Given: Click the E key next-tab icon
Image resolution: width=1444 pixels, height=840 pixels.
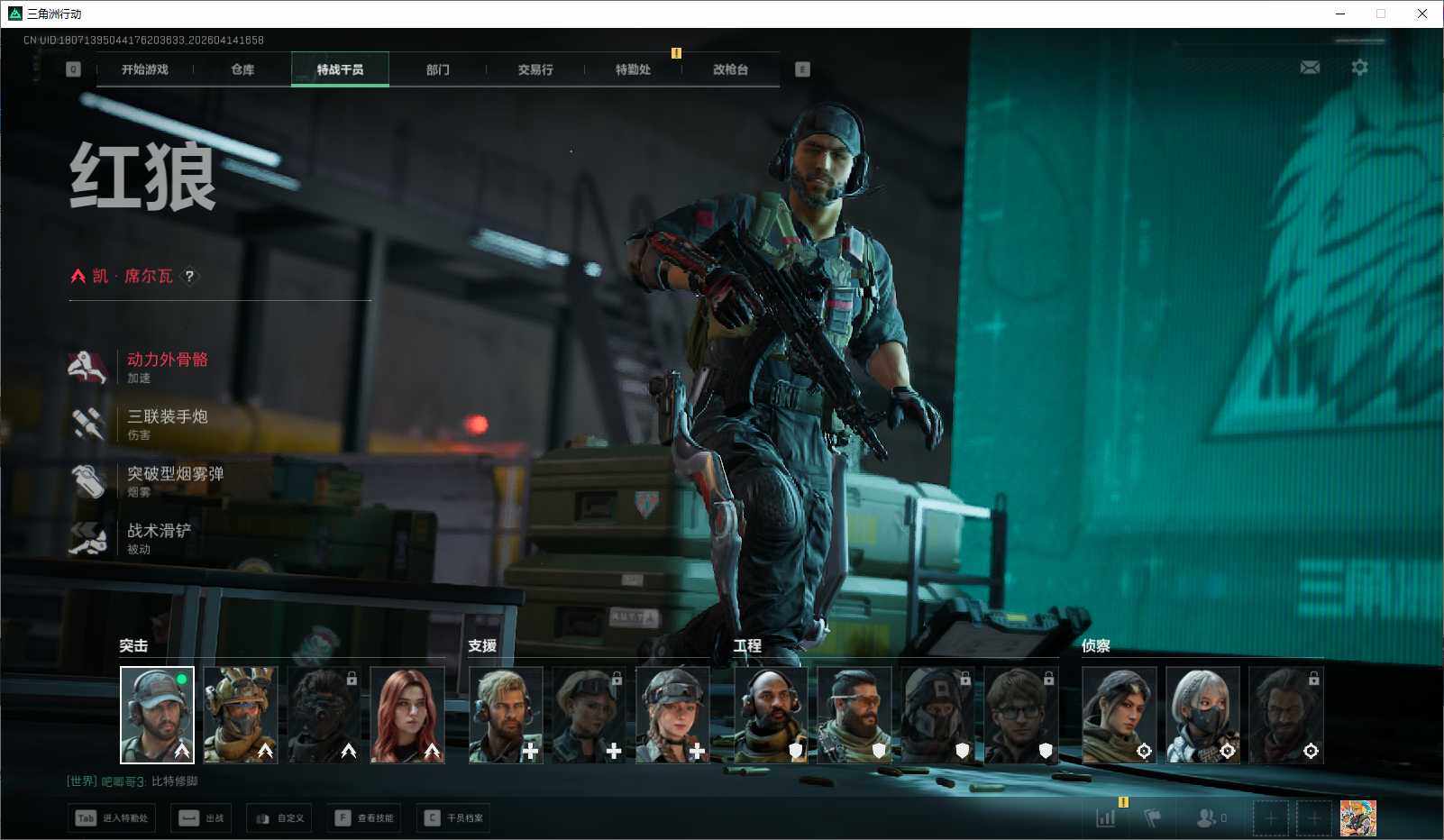Looking at the screenshot, I should (802, 69).
